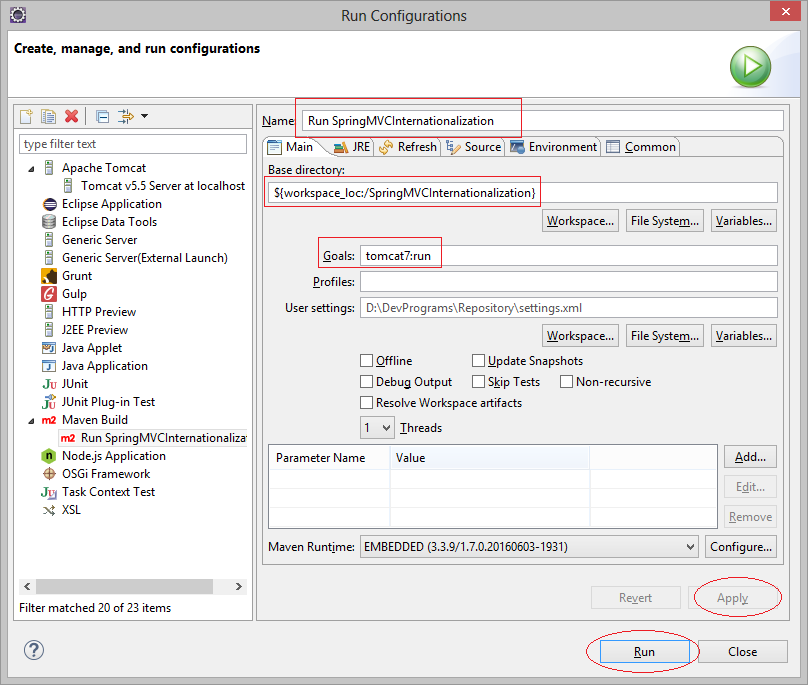The width and height of the screenshot is (808, 685).
Task: Click the Java Application icon
Action: 49,366
